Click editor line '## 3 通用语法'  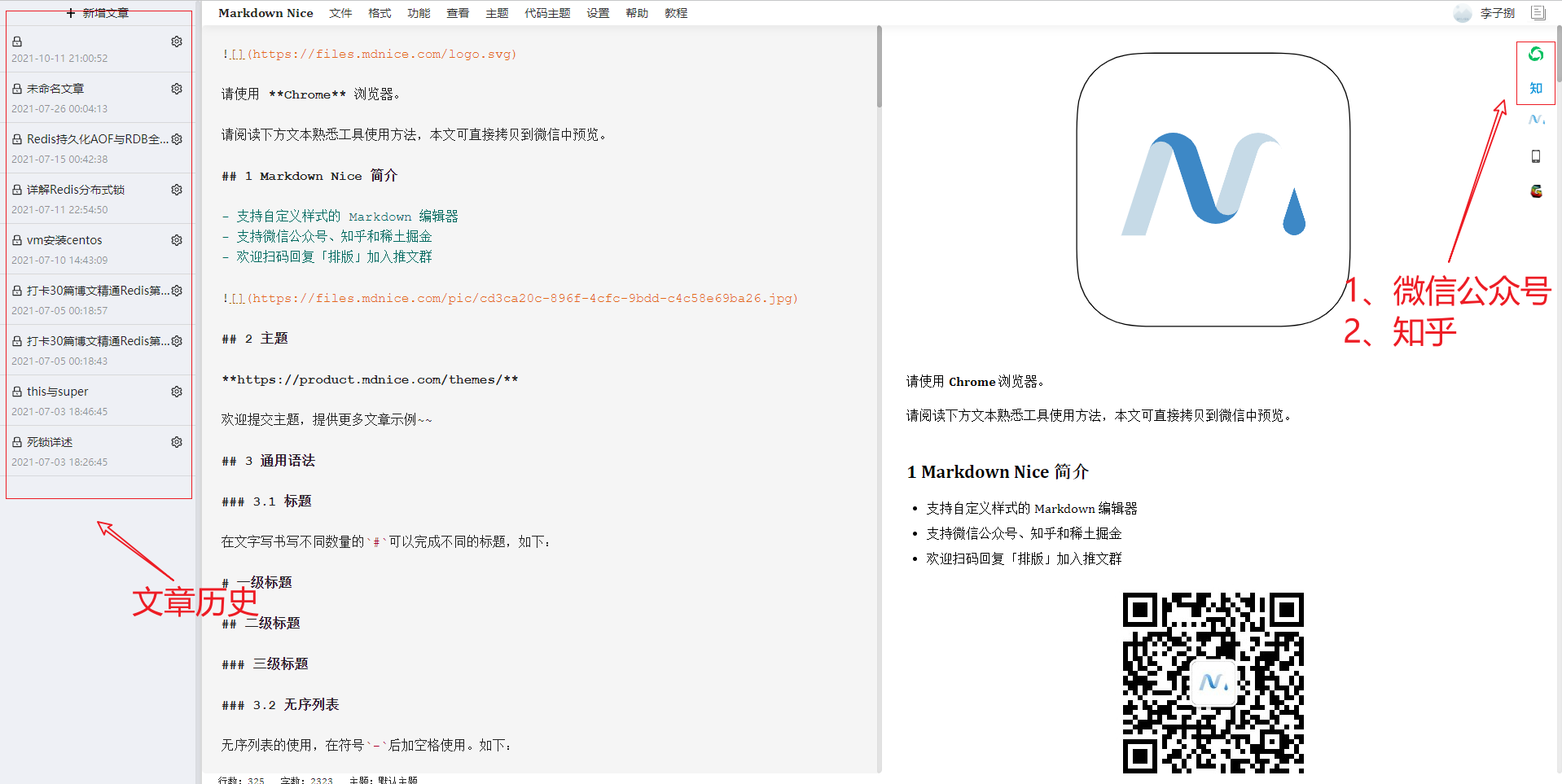268,461
